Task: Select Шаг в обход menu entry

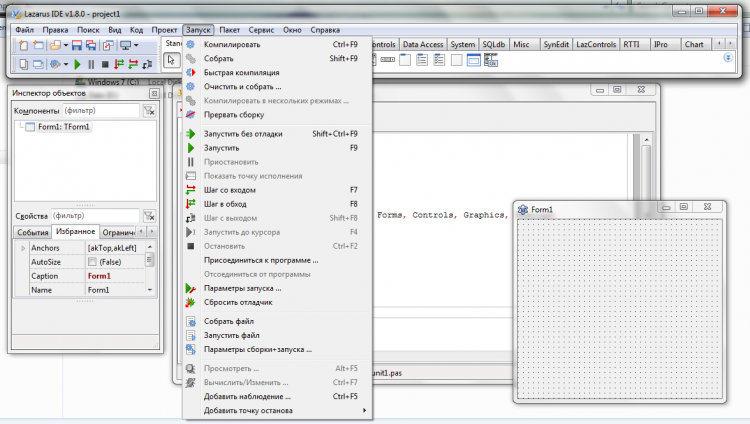Action: (277, 204)
